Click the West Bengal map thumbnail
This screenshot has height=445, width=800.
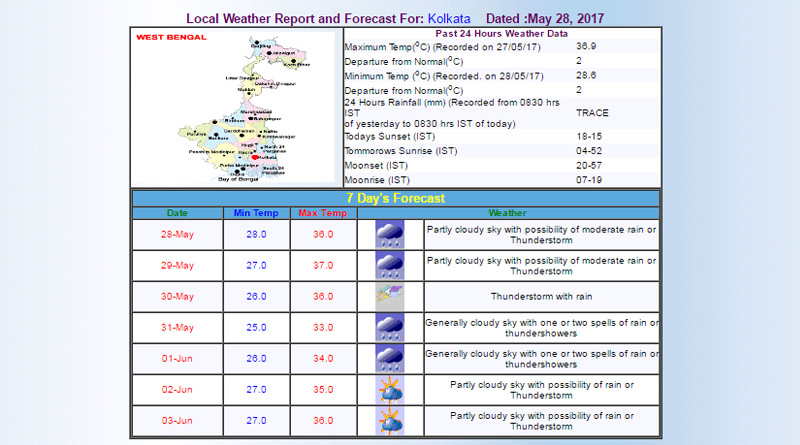point(236,107)
